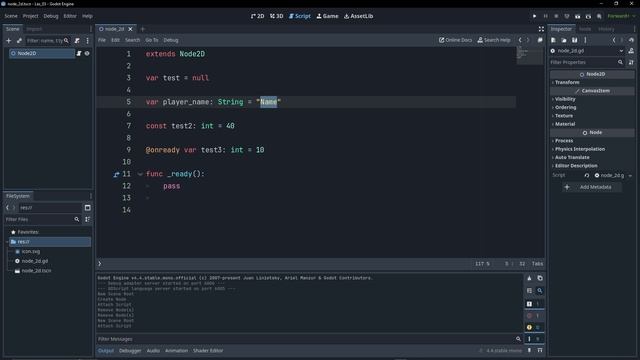Open the script editor Search menu

[132, 40]
